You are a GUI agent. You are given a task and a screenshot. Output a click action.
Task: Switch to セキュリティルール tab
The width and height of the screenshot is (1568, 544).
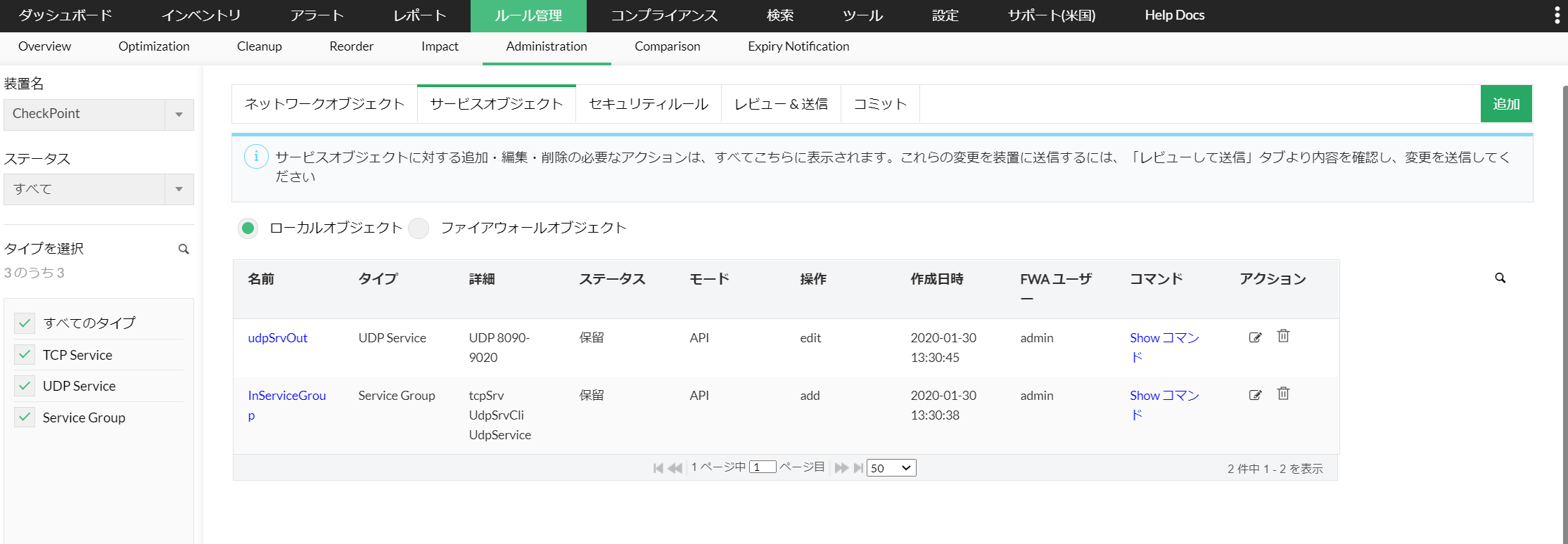pos(648,104)
